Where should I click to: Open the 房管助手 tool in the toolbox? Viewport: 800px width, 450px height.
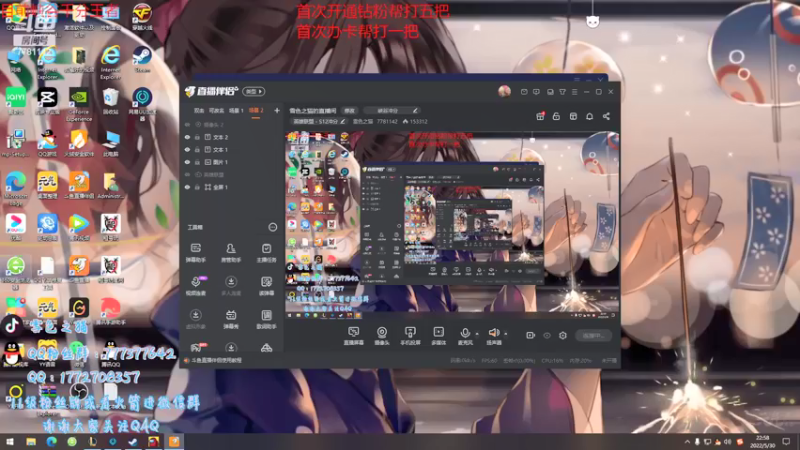click(231, 253)
